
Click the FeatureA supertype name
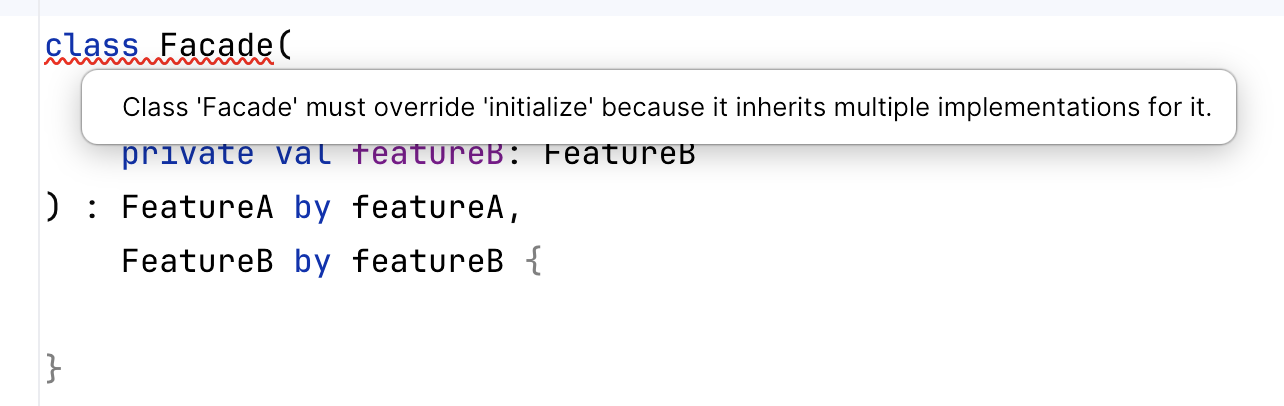coord(197,208)
